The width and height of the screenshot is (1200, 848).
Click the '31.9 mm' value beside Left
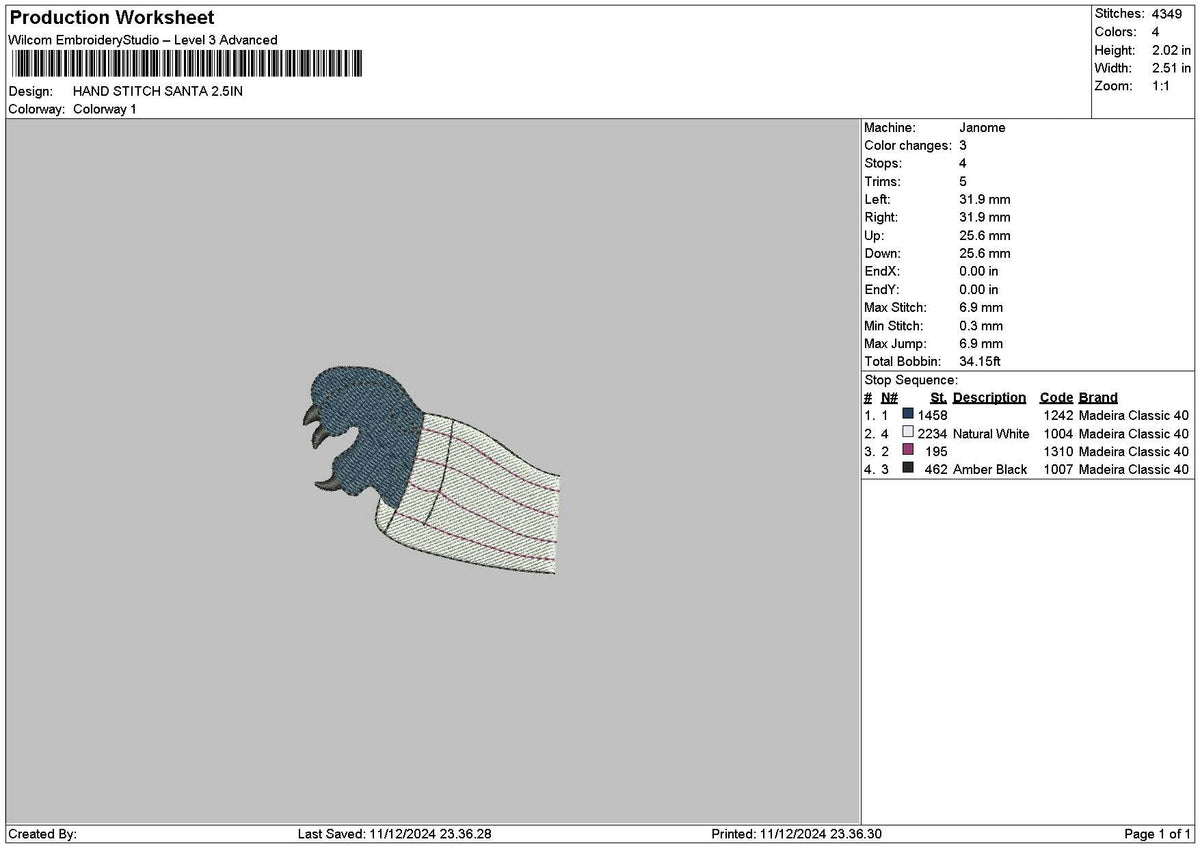[984, 199]
